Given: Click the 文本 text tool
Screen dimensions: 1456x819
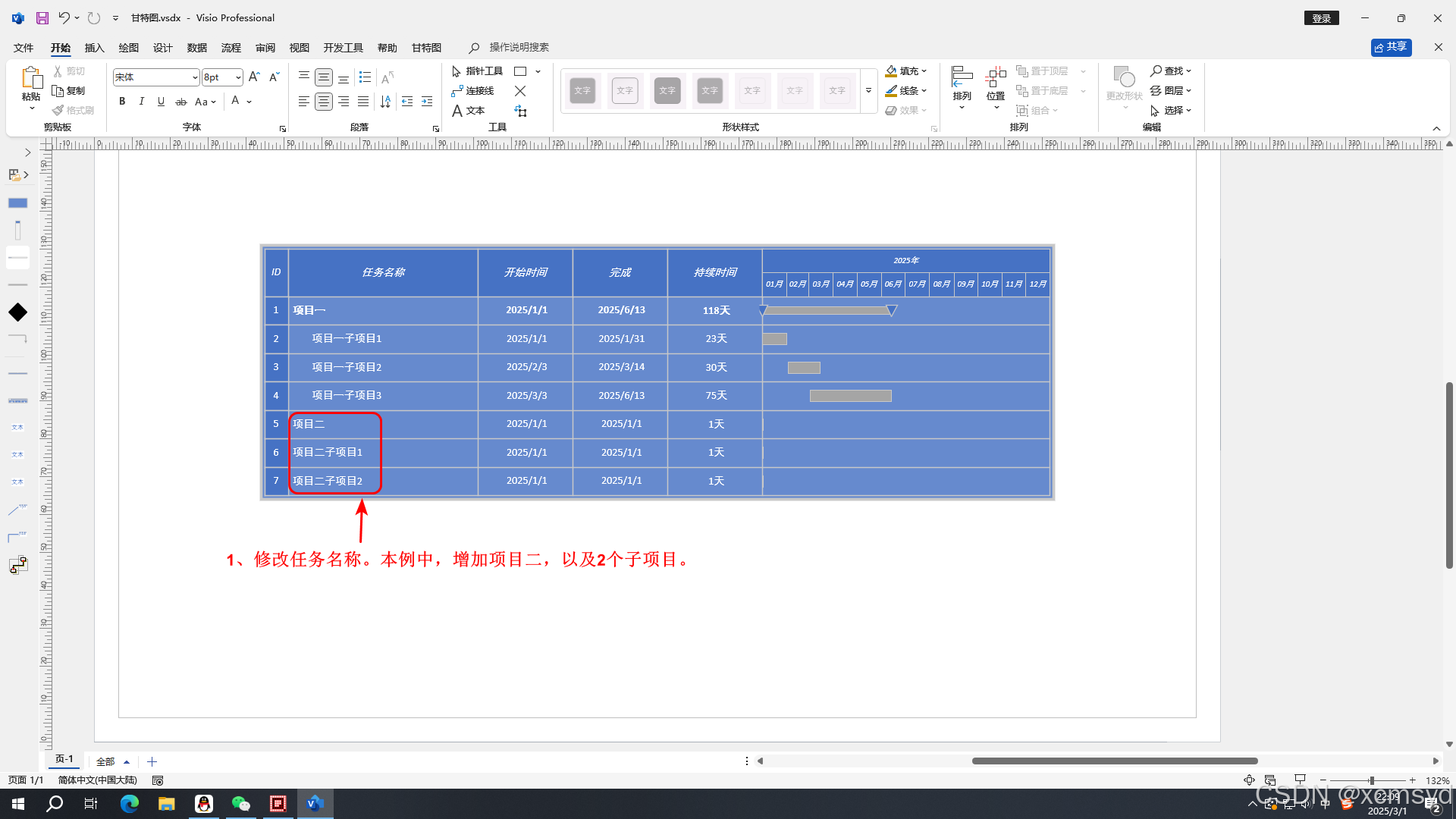Looking at the screenshot, I should click(x=468, y=111).
